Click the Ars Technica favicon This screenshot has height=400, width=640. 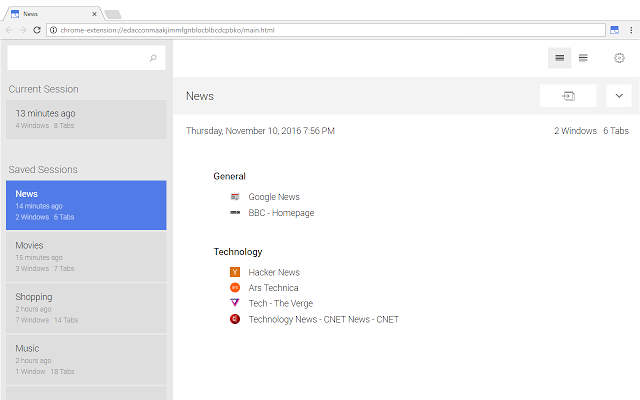pyautogui.click(x=235, y=288)
